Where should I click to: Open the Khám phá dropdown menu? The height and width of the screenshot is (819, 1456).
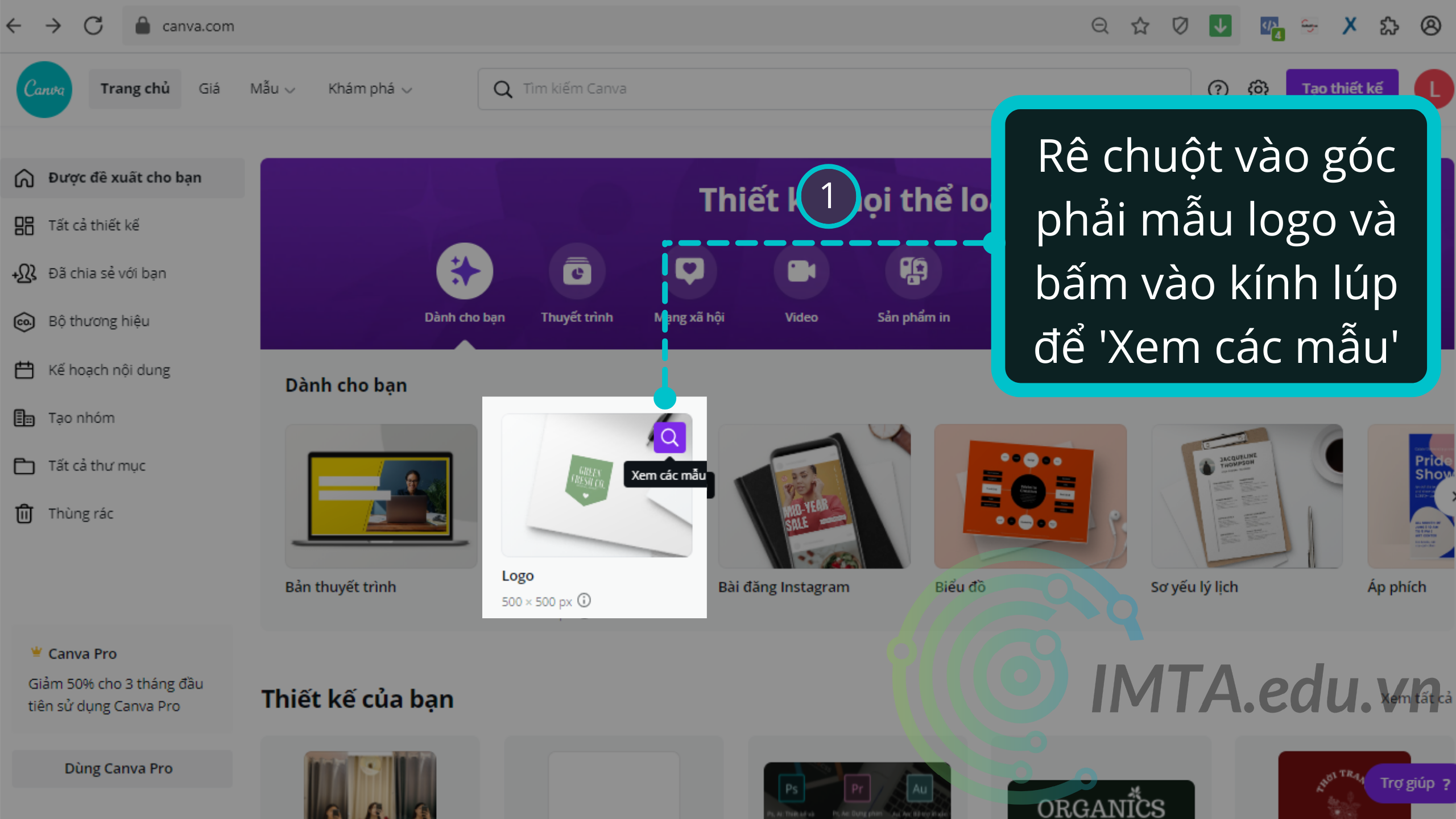[370, 89]
